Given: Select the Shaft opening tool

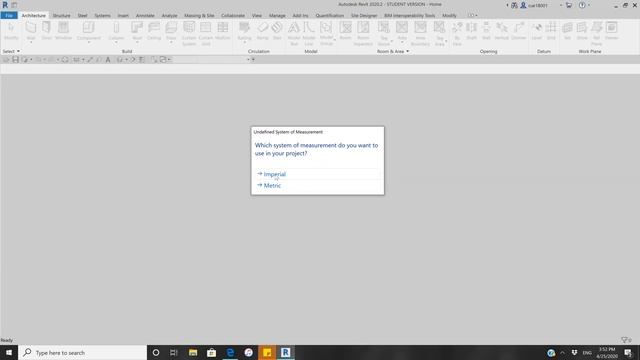Looking at the screenshot, I should click(x=471, y=31).
